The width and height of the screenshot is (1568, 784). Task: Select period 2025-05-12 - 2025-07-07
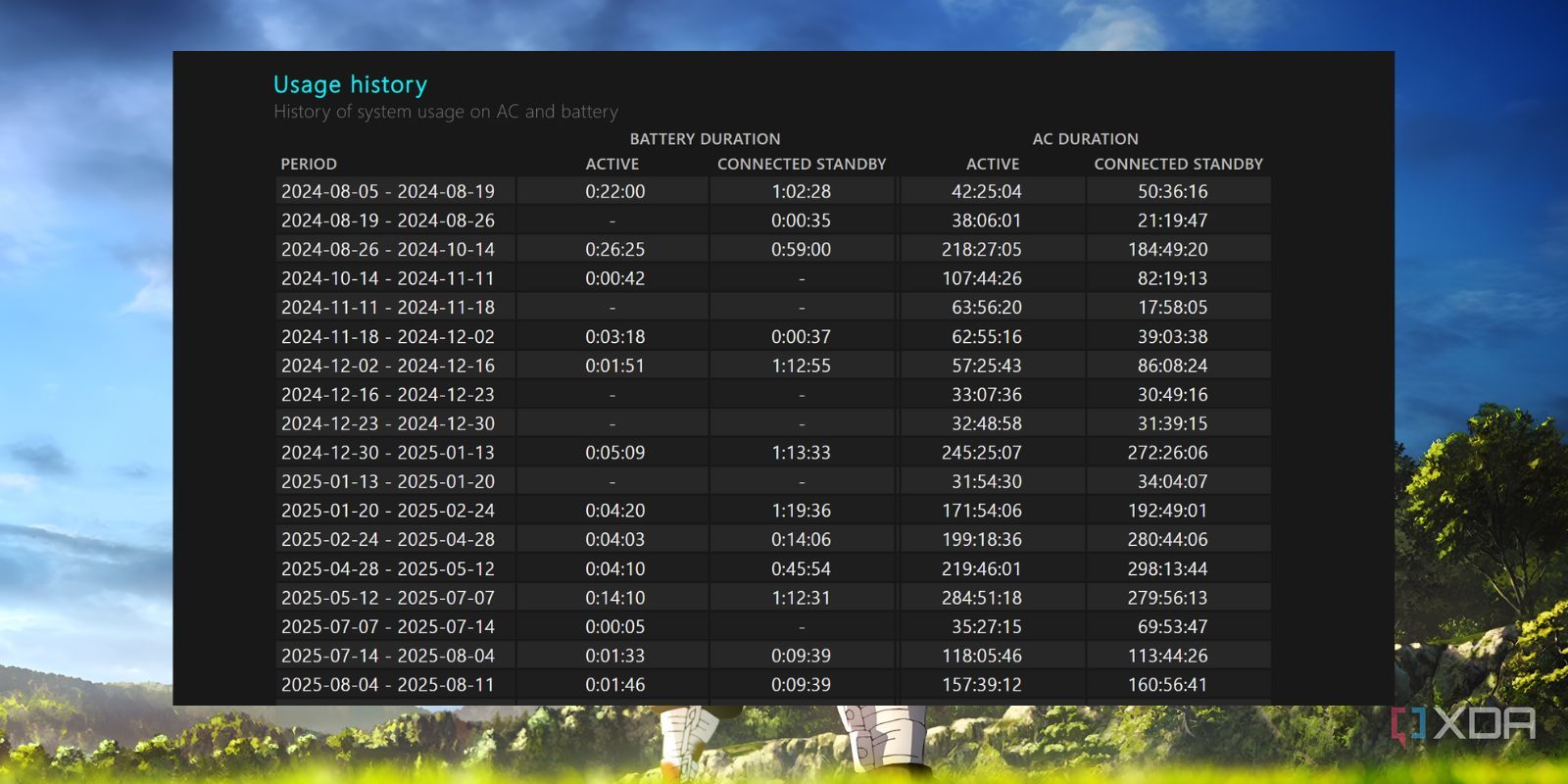388,598
